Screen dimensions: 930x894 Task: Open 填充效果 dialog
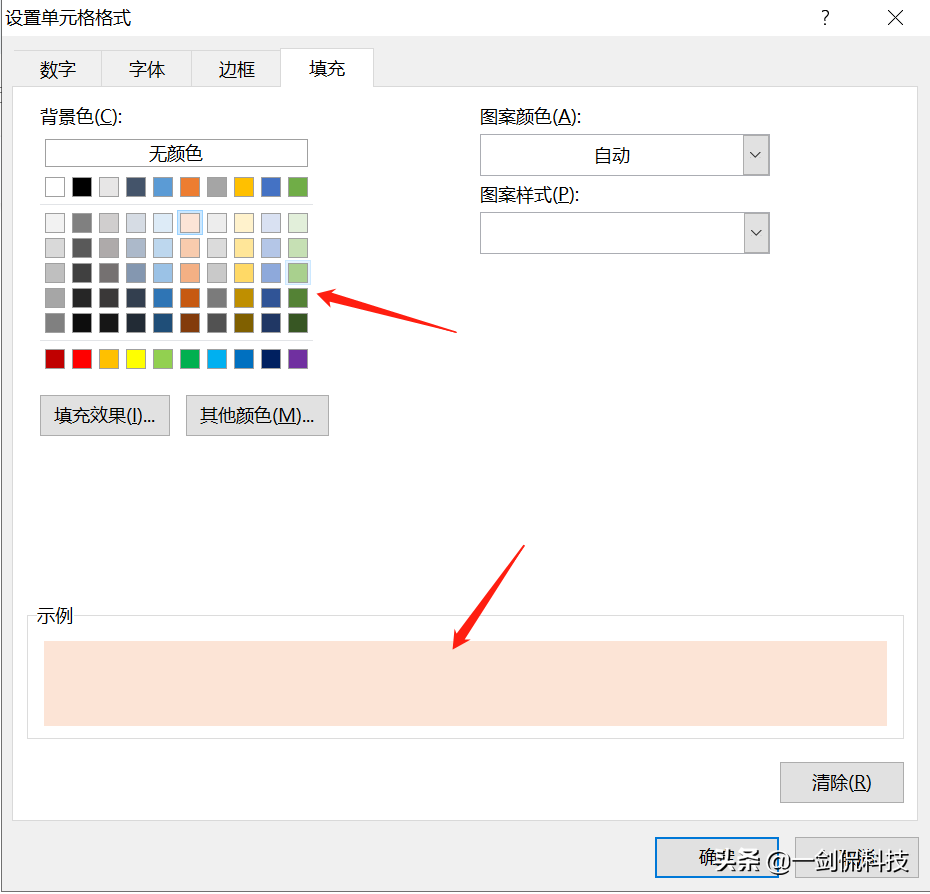point(105,416)
